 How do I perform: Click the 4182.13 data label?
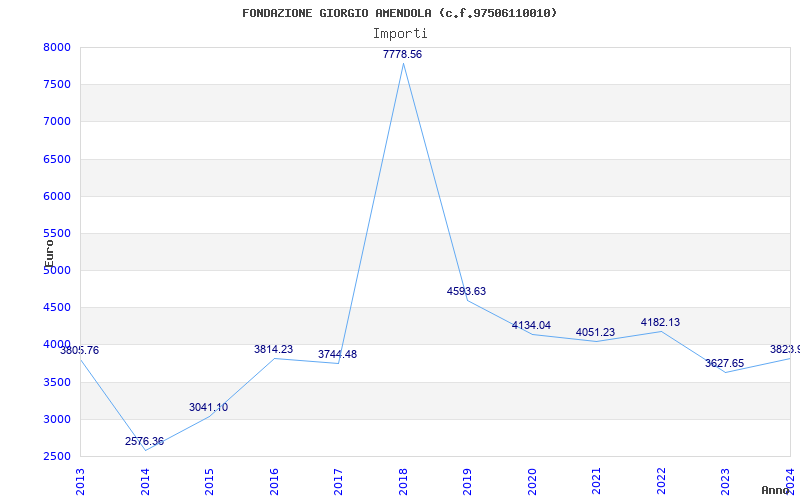pyautogui.click(x=660, y=322)
